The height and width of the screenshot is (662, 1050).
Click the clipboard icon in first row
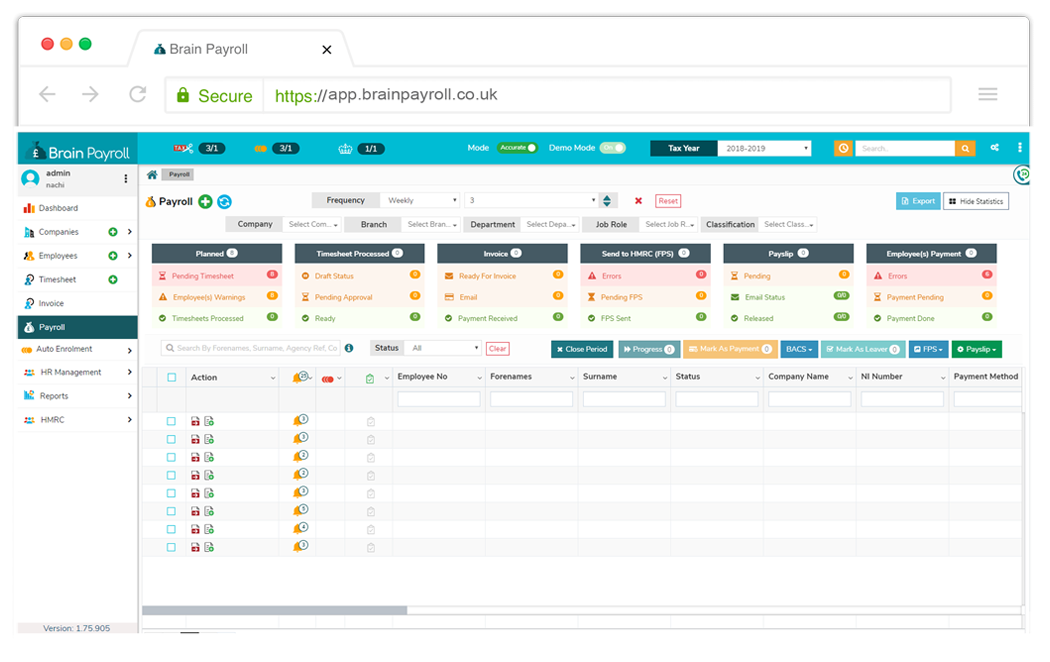point(370,422)
